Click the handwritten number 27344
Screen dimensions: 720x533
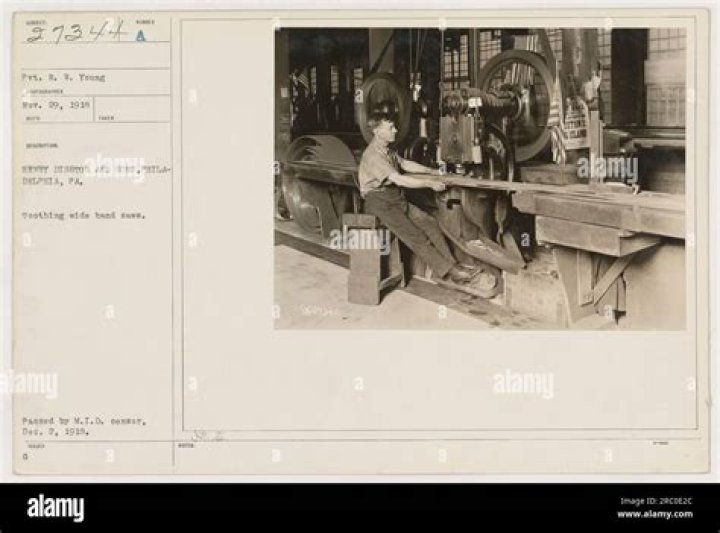point(75,32)
